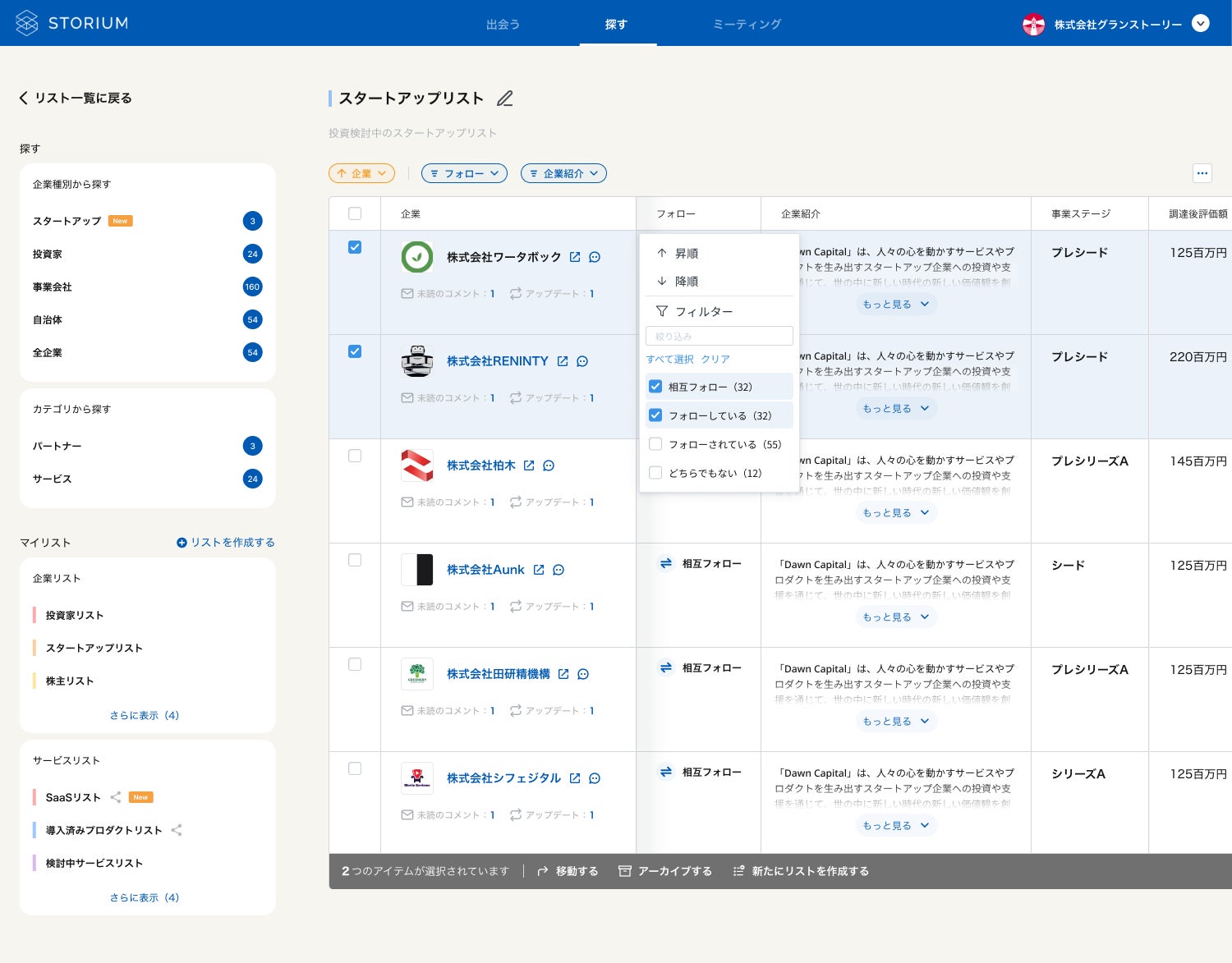Screen dimensions: 1232x963
Task: Click the 絞り込み filter search field
Action: click(x=719, y=336)
